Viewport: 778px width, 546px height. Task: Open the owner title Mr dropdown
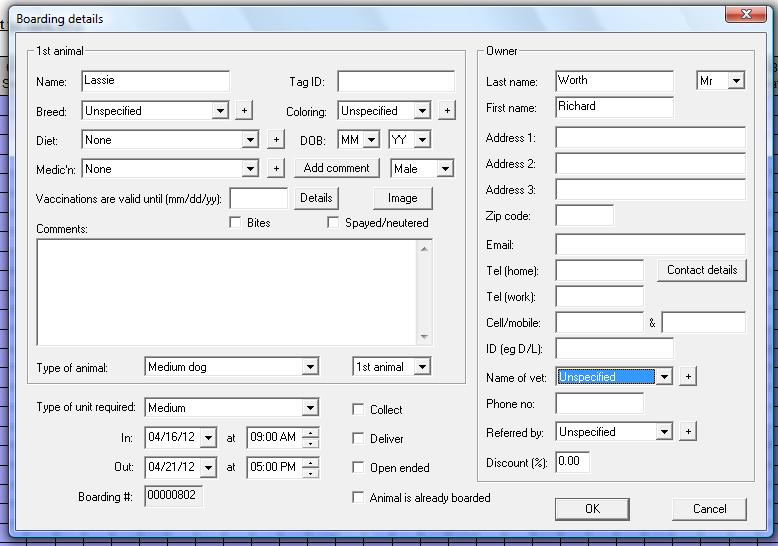tap(736, 80)
